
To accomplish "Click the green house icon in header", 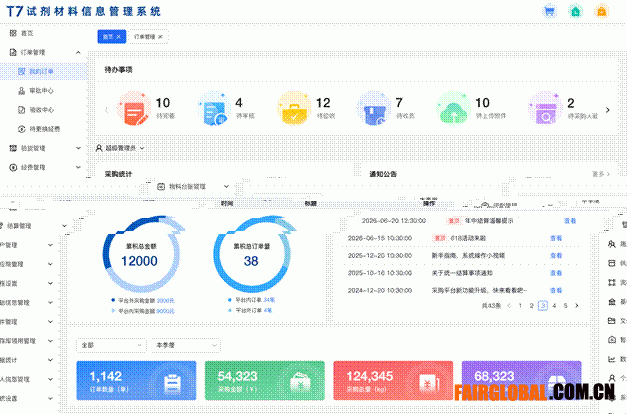I will [x=575, y=11].
